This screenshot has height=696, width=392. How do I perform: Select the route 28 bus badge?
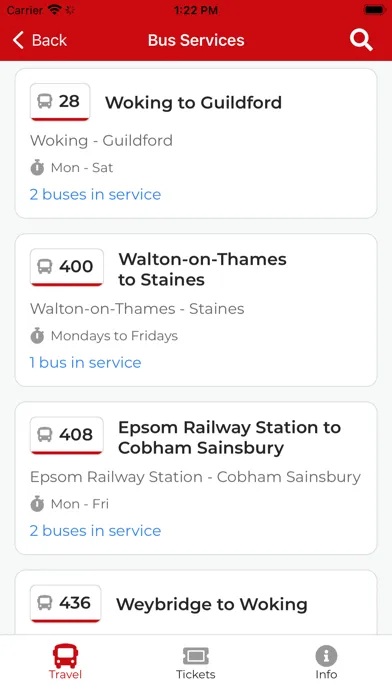[x=60, y=102]
